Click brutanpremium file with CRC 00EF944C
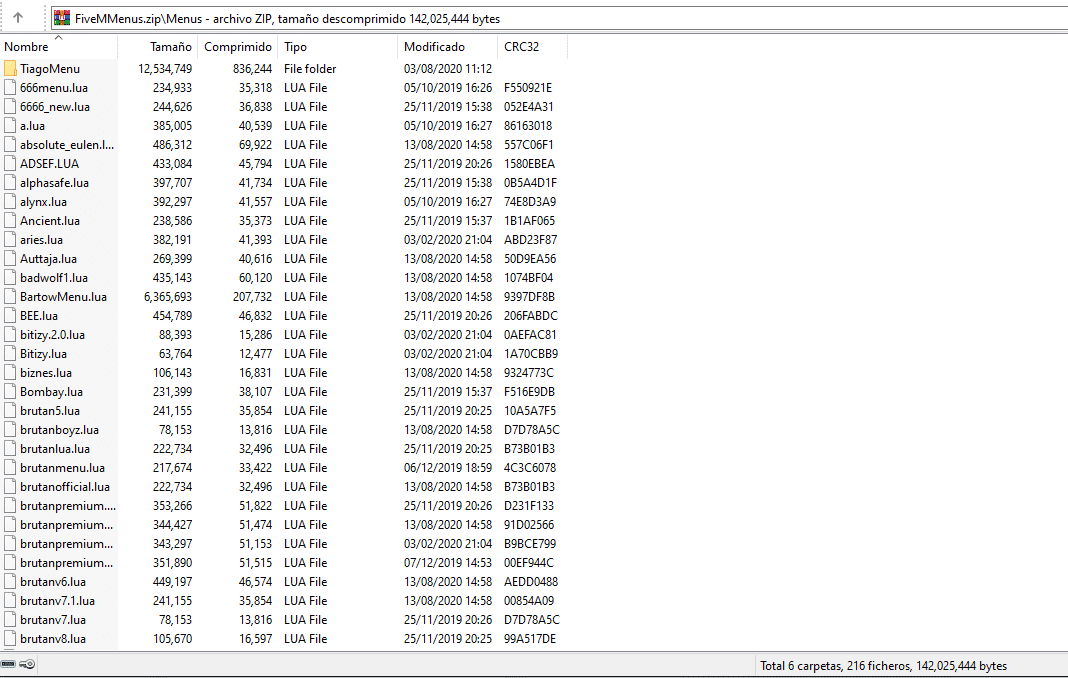 click(x=67, y=564)
